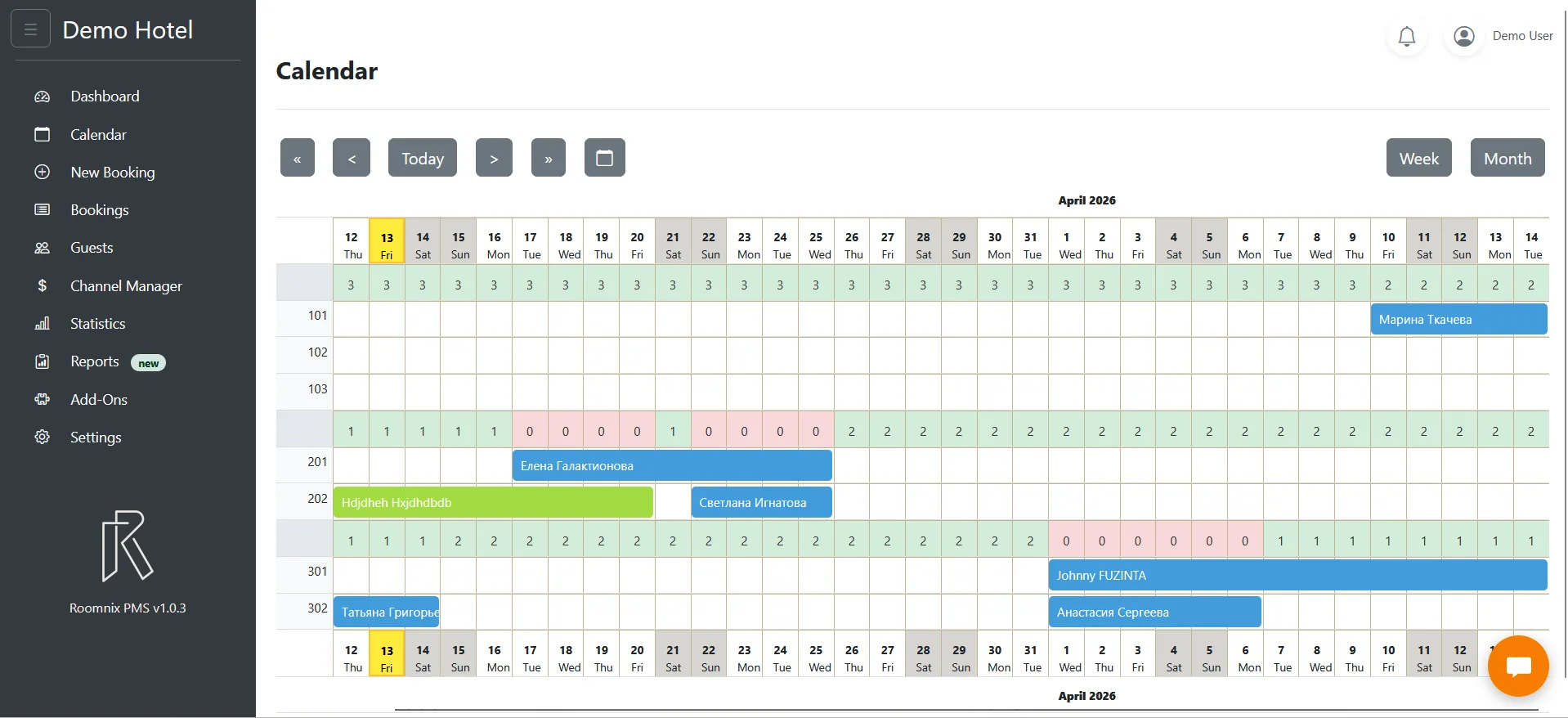
Task: Open the orange chat widget
Action: (x=1518, y=666)
